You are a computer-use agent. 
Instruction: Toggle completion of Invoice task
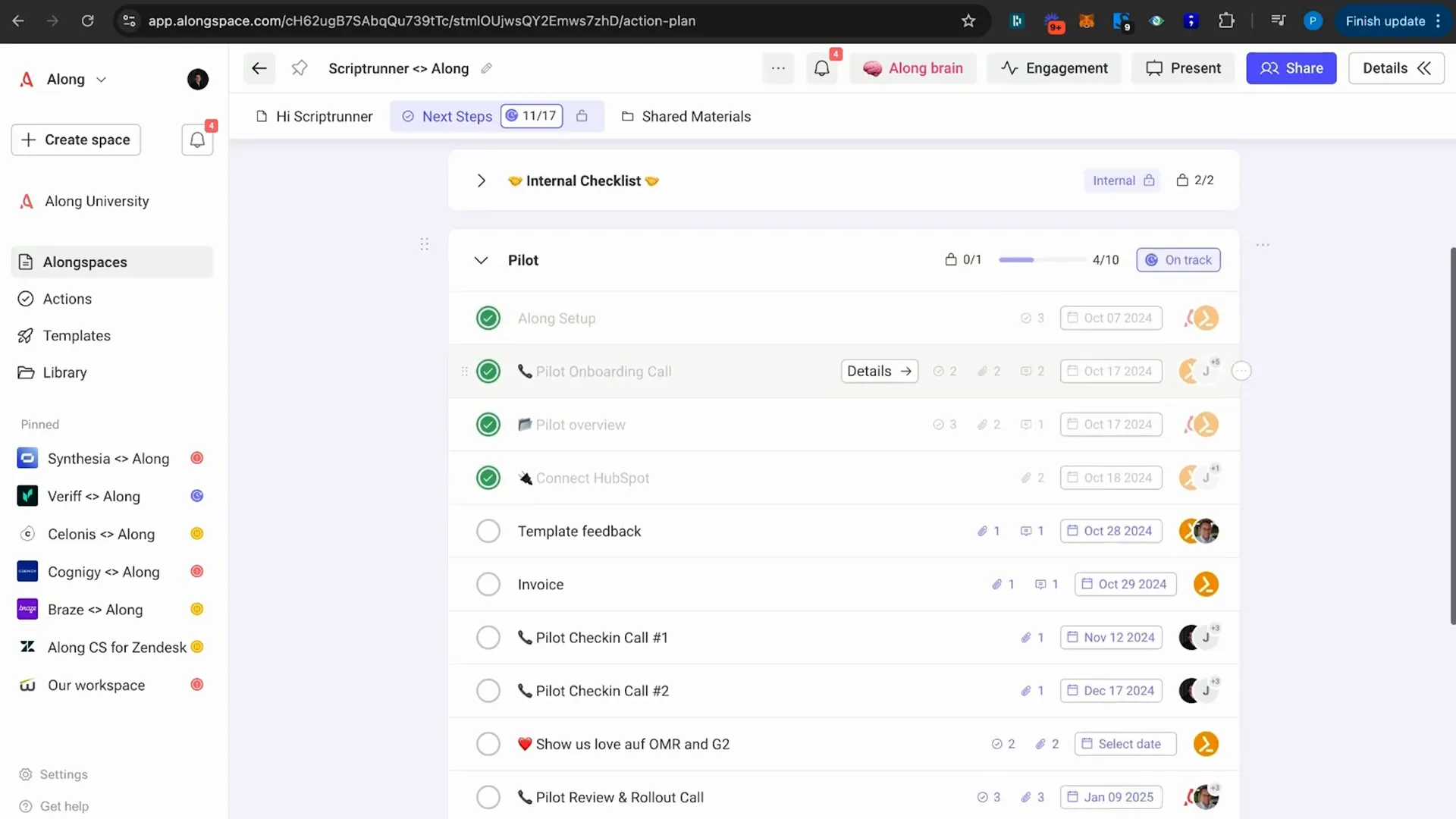click(x=488, y=584)
